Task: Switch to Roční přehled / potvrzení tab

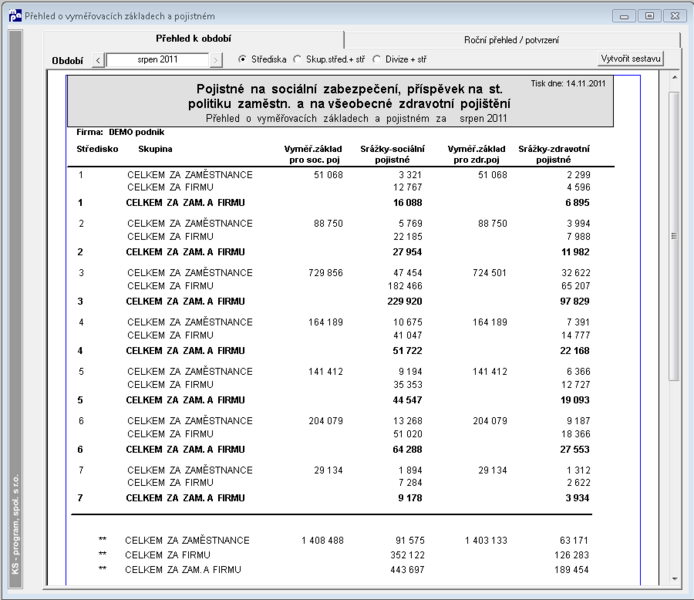Action: click(511, 40)
